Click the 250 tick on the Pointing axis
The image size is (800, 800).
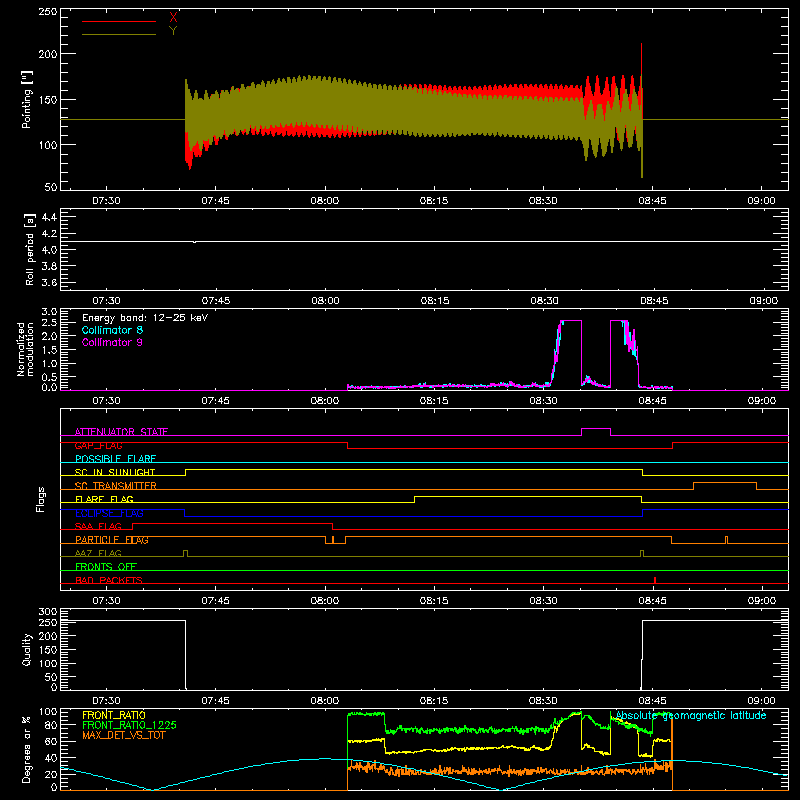[x=47, y=12]
